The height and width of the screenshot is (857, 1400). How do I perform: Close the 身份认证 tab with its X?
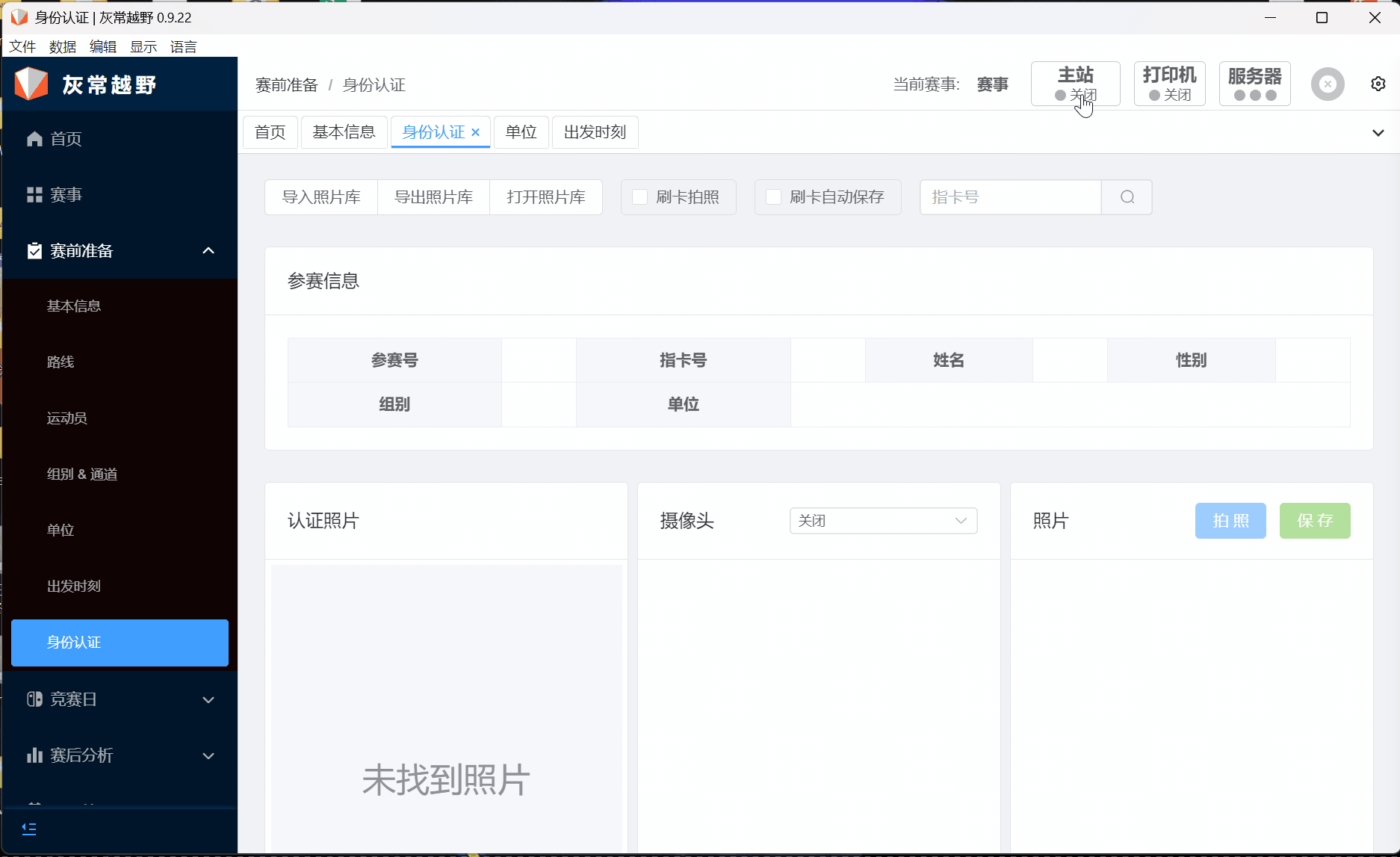pos(475,132)
